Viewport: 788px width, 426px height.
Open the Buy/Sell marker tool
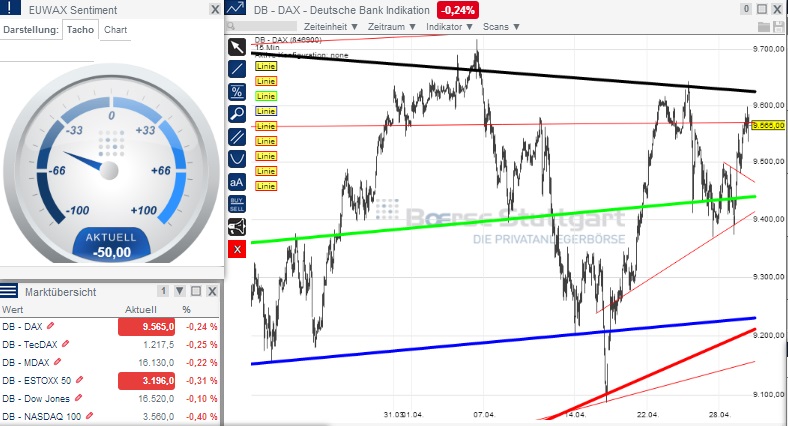click(x=237, y=204)
